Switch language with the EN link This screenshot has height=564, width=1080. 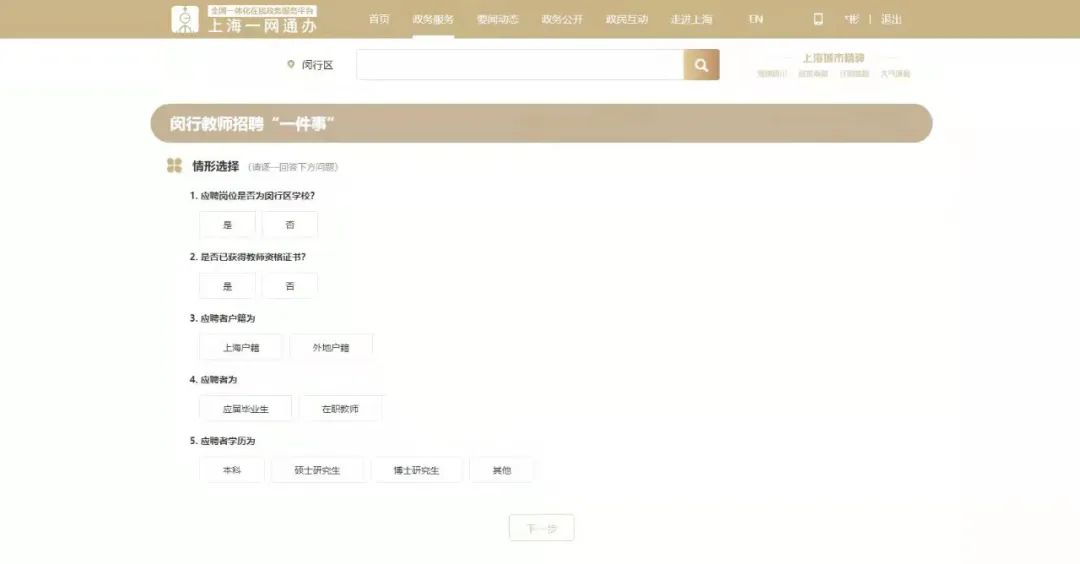(756, 19)
